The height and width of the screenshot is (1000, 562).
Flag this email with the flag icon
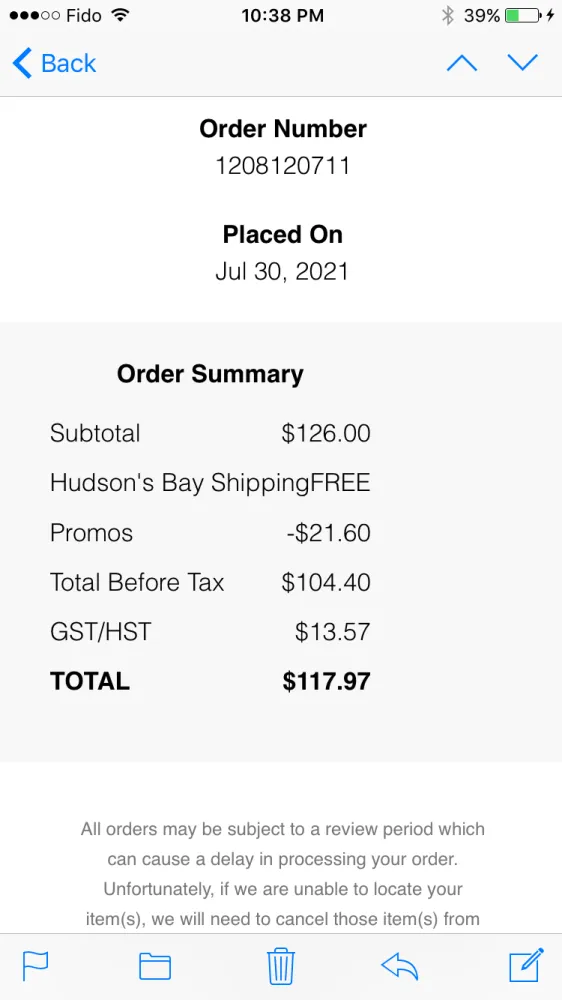36,966
